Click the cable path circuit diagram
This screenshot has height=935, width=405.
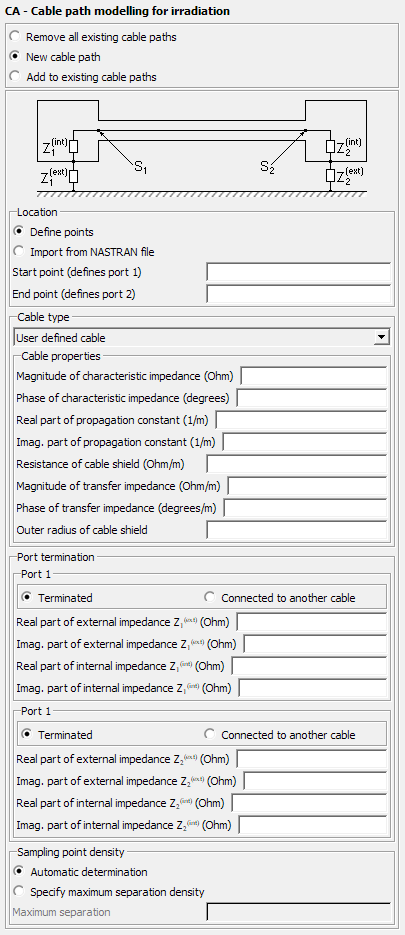click(202, 148)
